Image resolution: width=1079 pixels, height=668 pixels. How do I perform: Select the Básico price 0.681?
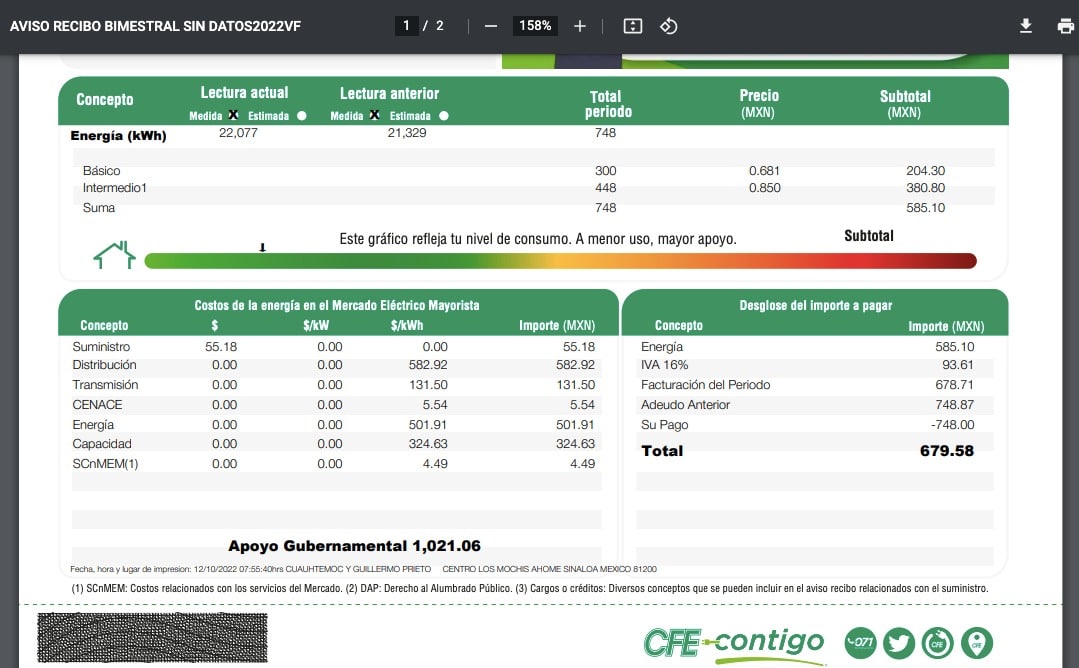765,171
